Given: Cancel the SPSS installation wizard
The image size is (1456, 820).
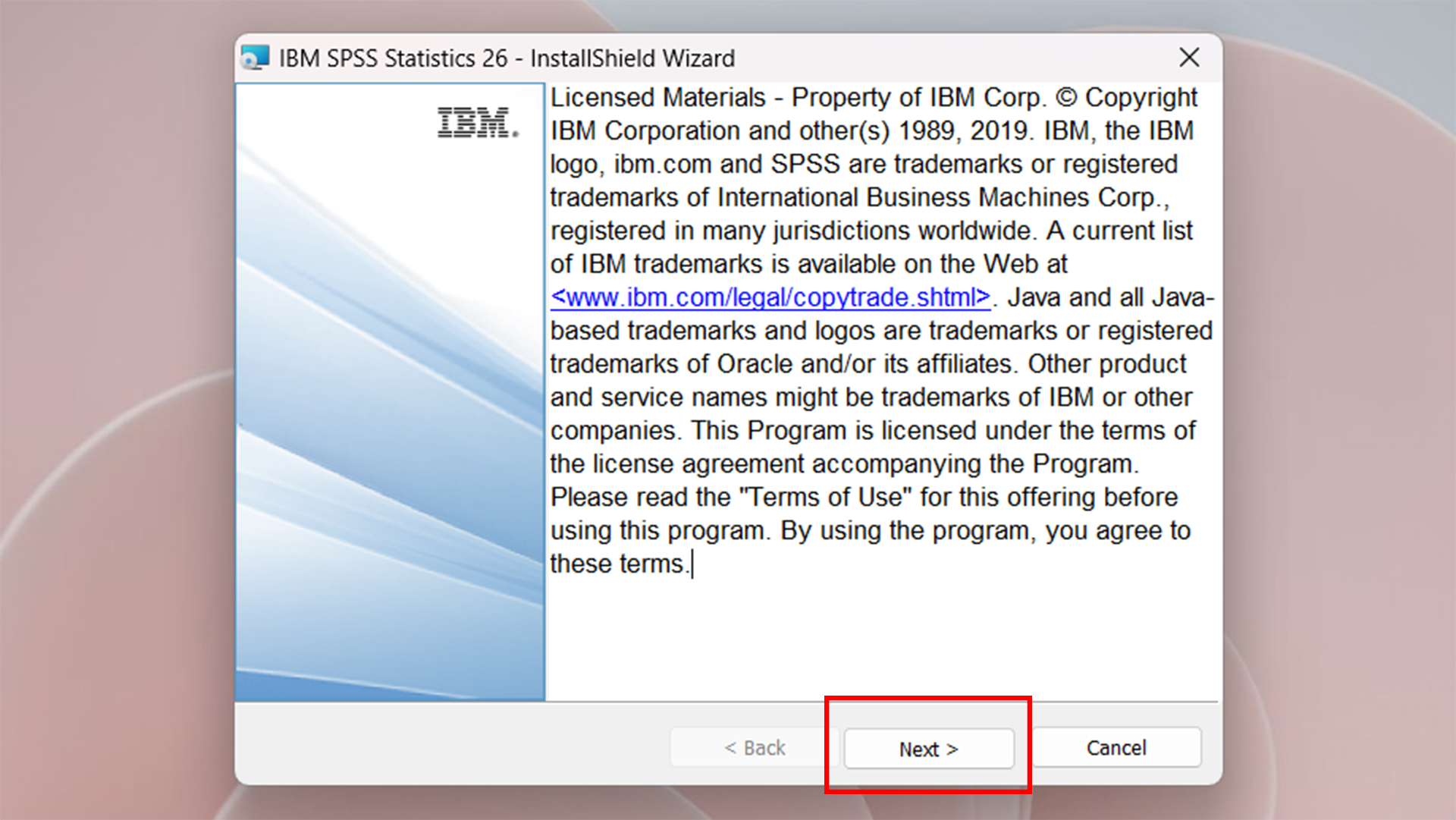Looking at the screenshot, I should (x=1116, y=748).
